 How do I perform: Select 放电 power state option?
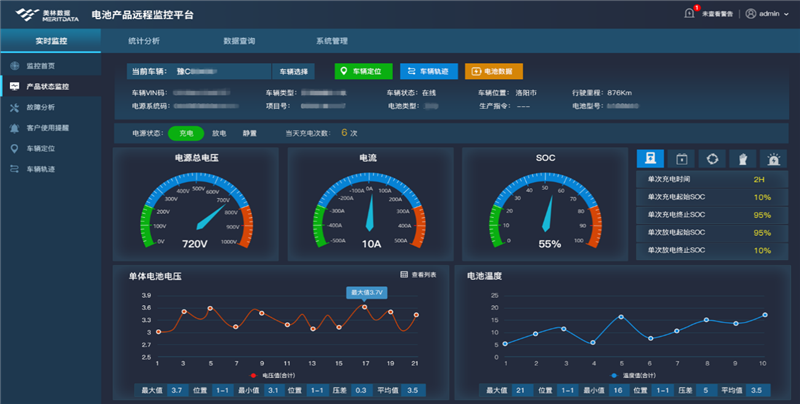point(219,132)
